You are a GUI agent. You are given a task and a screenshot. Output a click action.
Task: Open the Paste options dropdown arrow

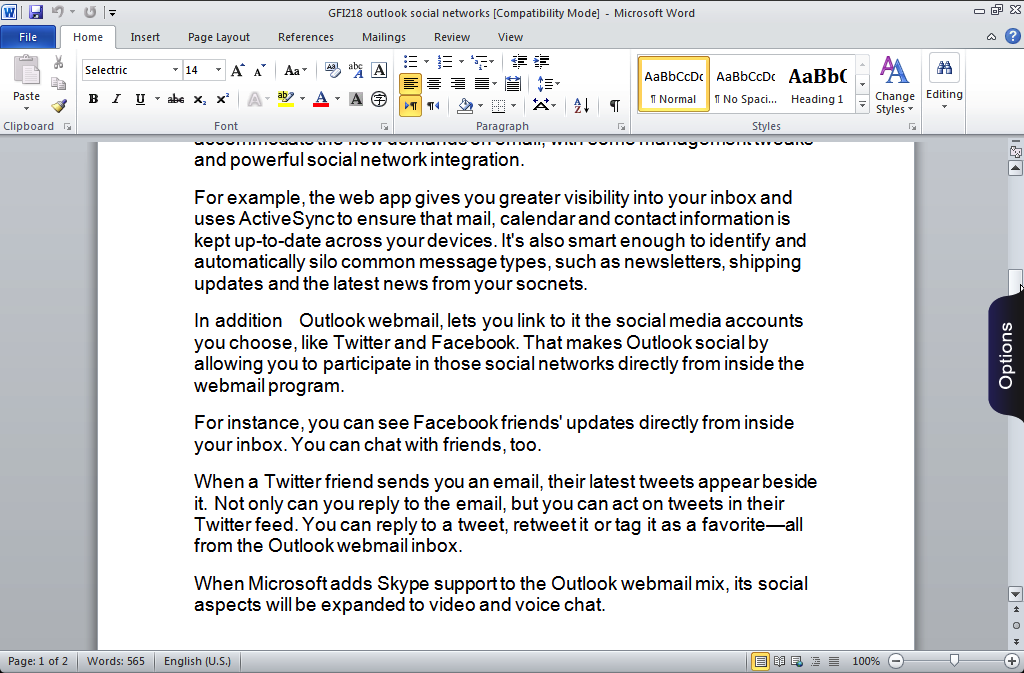coord(26,108)
